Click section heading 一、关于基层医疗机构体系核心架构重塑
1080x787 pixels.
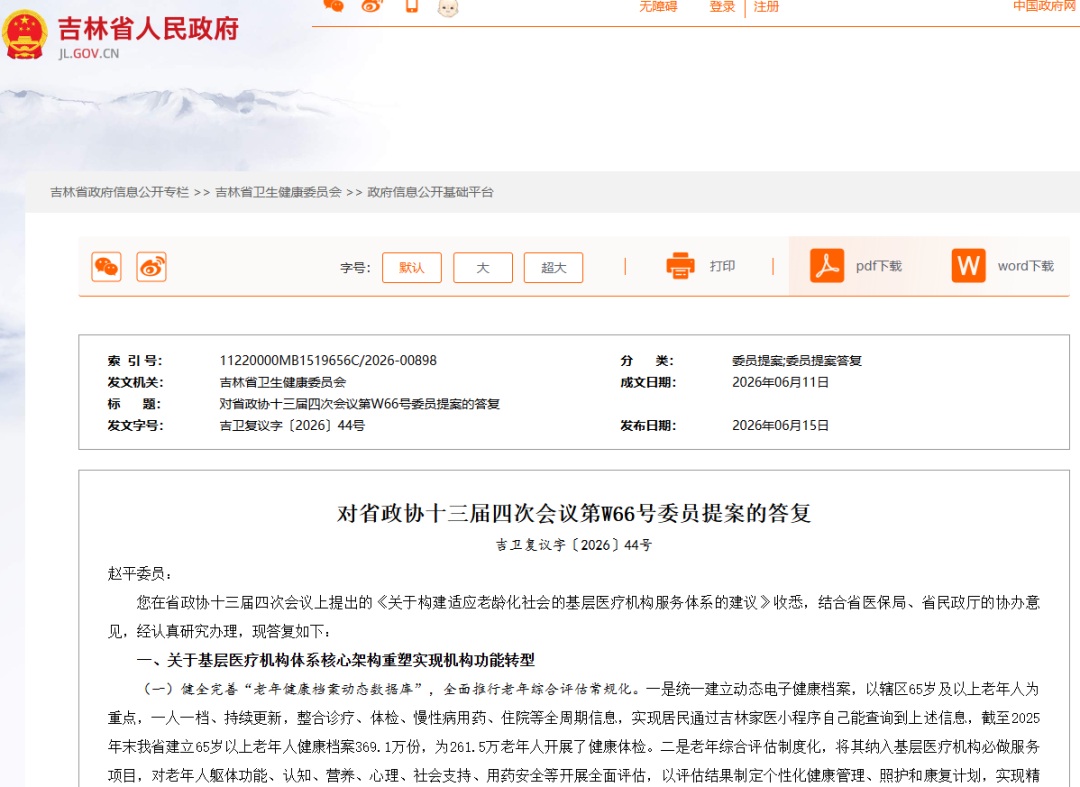[x=335, y=660]
